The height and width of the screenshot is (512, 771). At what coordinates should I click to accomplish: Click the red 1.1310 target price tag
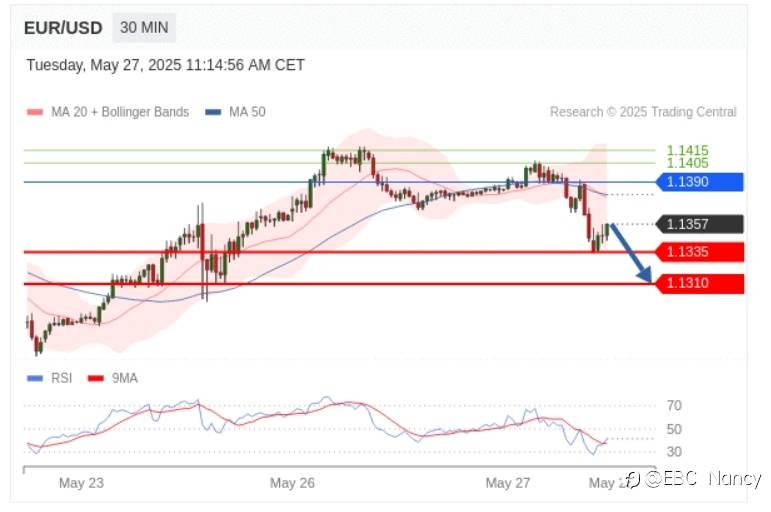click(x=699, y=284)
